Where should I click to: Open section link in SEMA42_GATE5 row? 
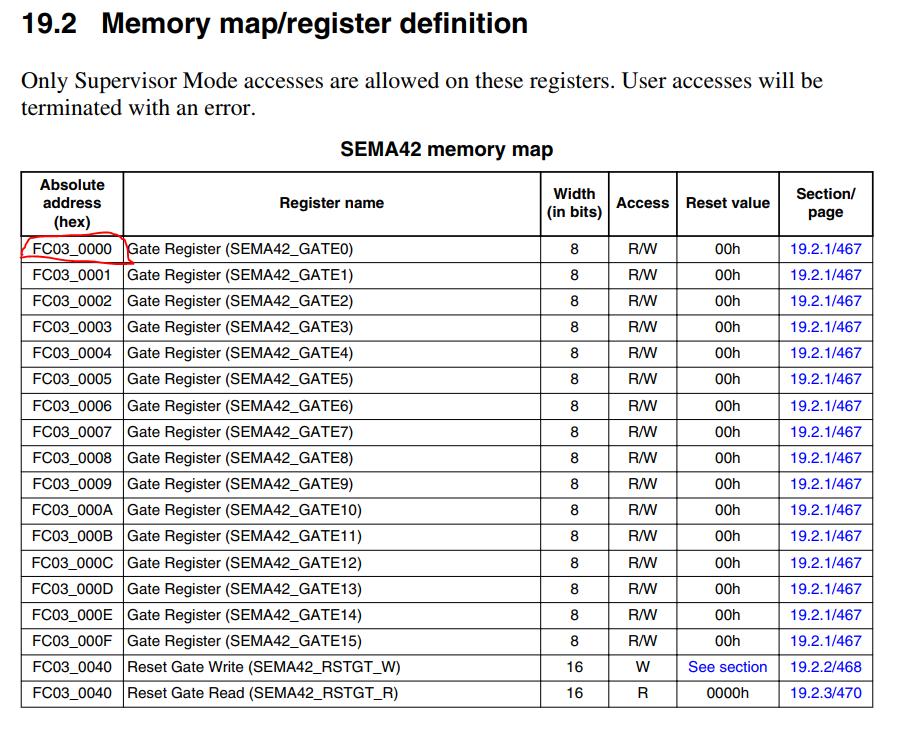click(825, 379)
